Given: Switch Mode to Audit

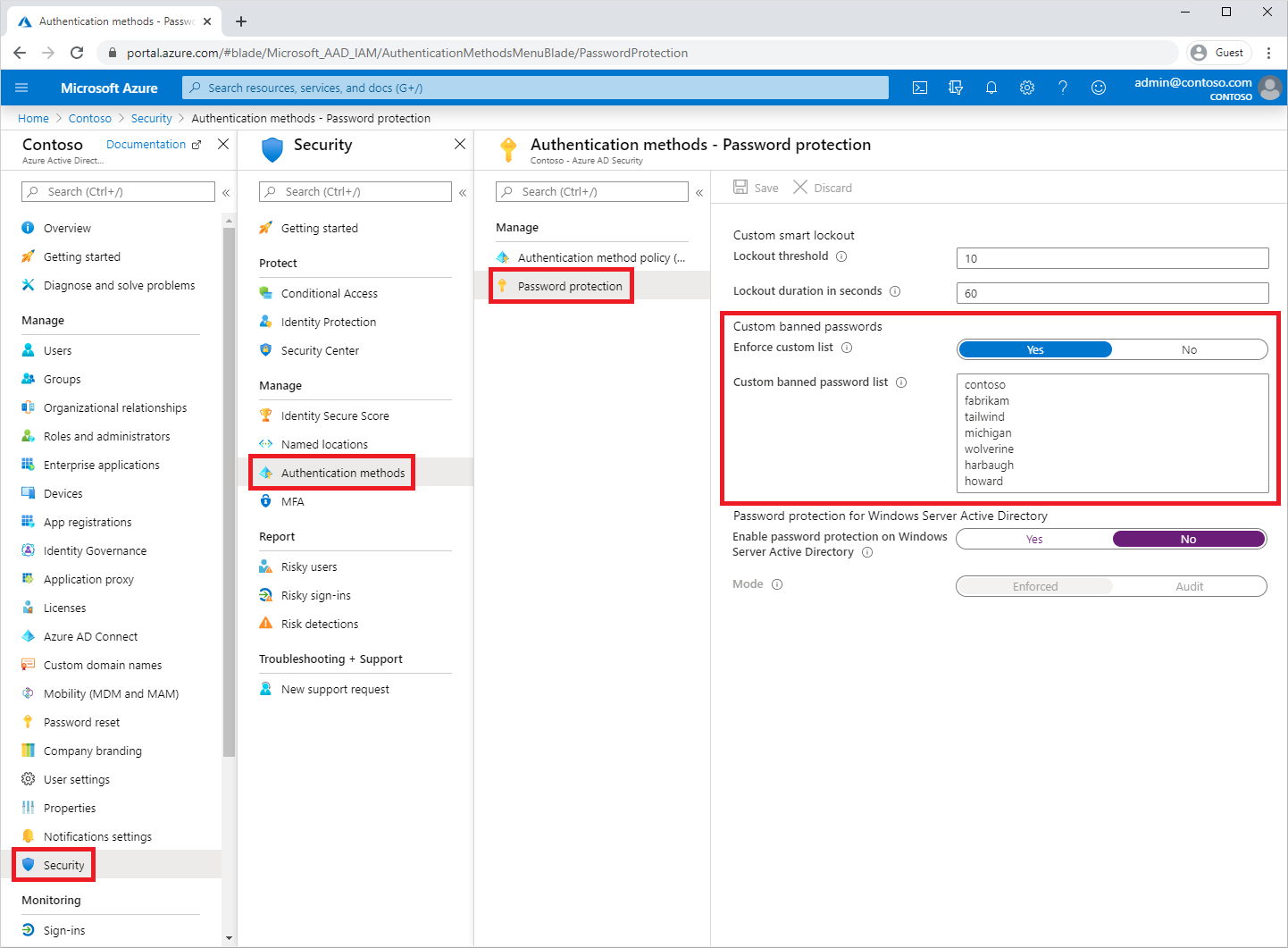Looking at the screenshot, I should click(x=1189, y=586).
